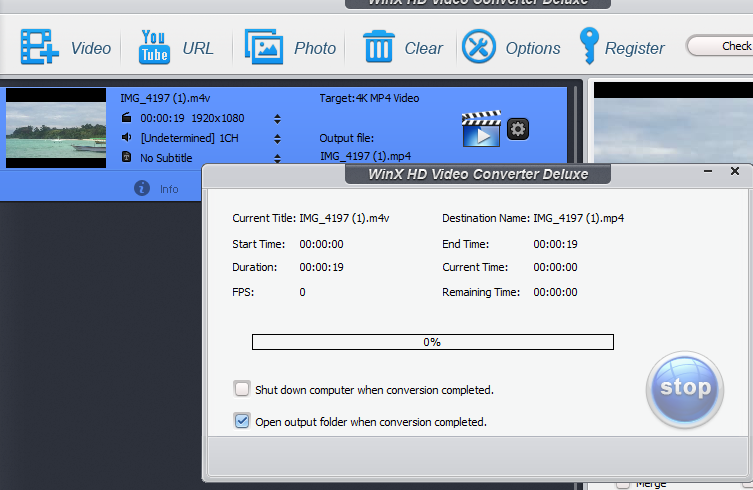Click the Check button in toolbar
Screen dimensions: 753x490
[x=720, y=46]
